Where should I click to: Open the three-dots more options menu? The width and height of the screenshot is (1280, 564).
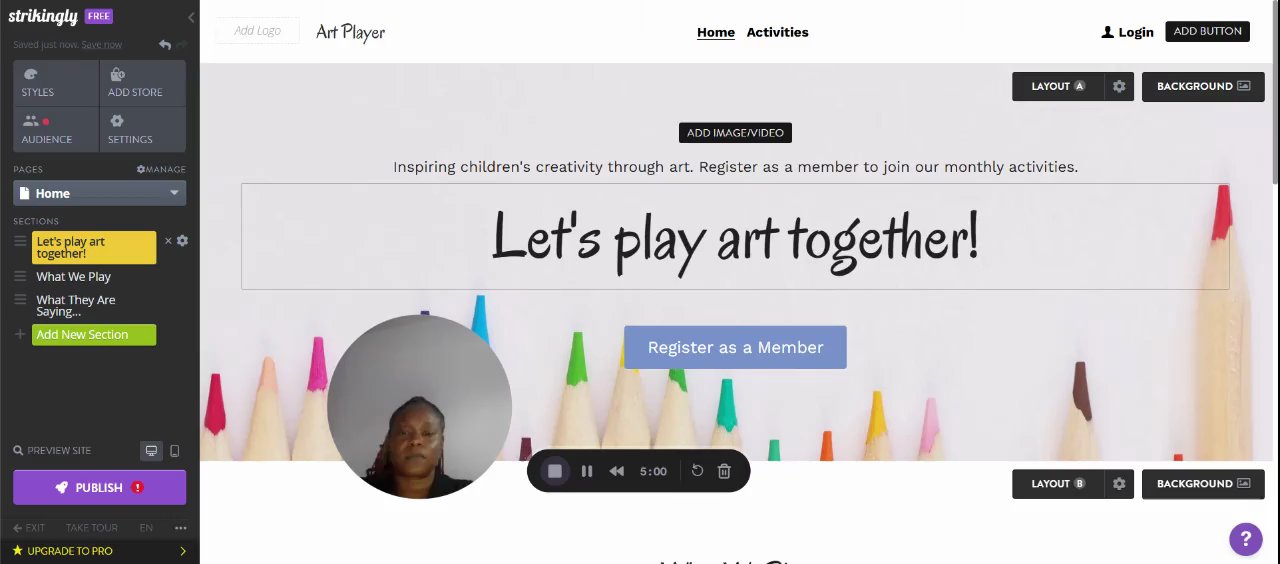pyautogui.click(x=180, y=527)
